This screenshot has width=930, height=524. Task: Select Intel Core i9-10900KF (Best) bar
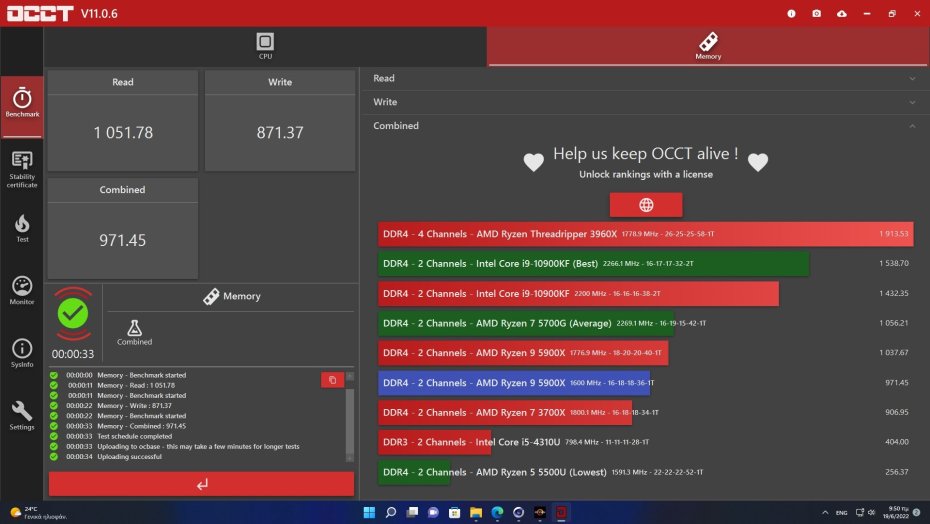(x=594, y=263)
